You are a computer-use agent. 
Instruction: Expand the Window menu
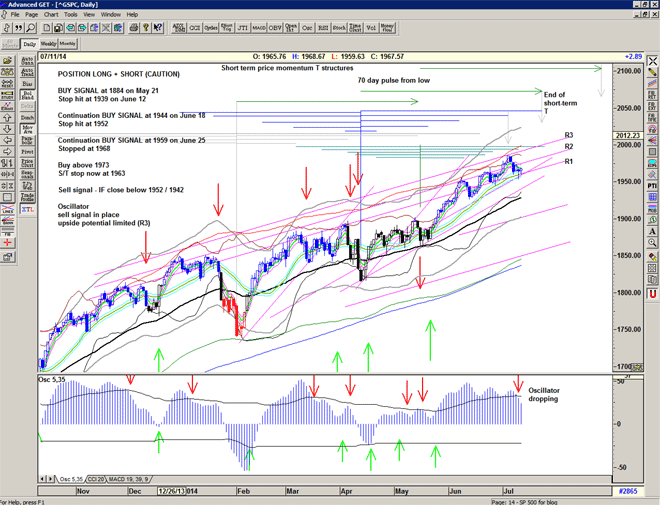click(110, 15)
